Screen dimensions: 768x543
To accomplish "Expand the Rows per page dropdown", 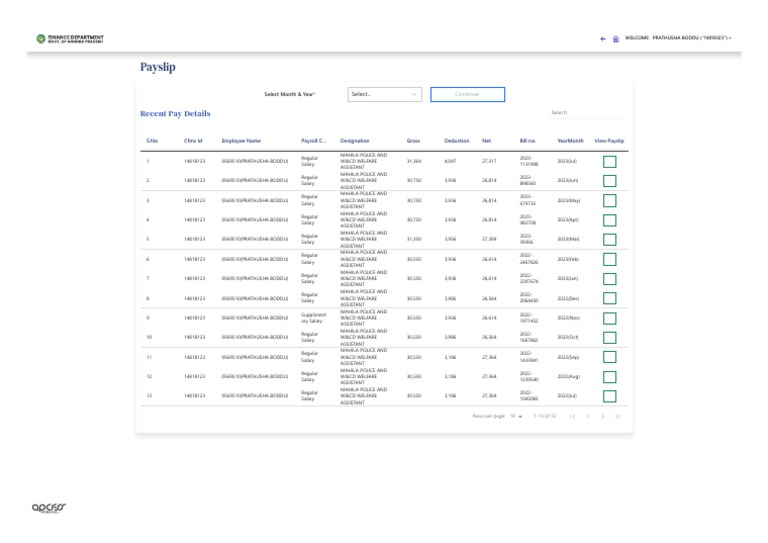I will 516,416.
